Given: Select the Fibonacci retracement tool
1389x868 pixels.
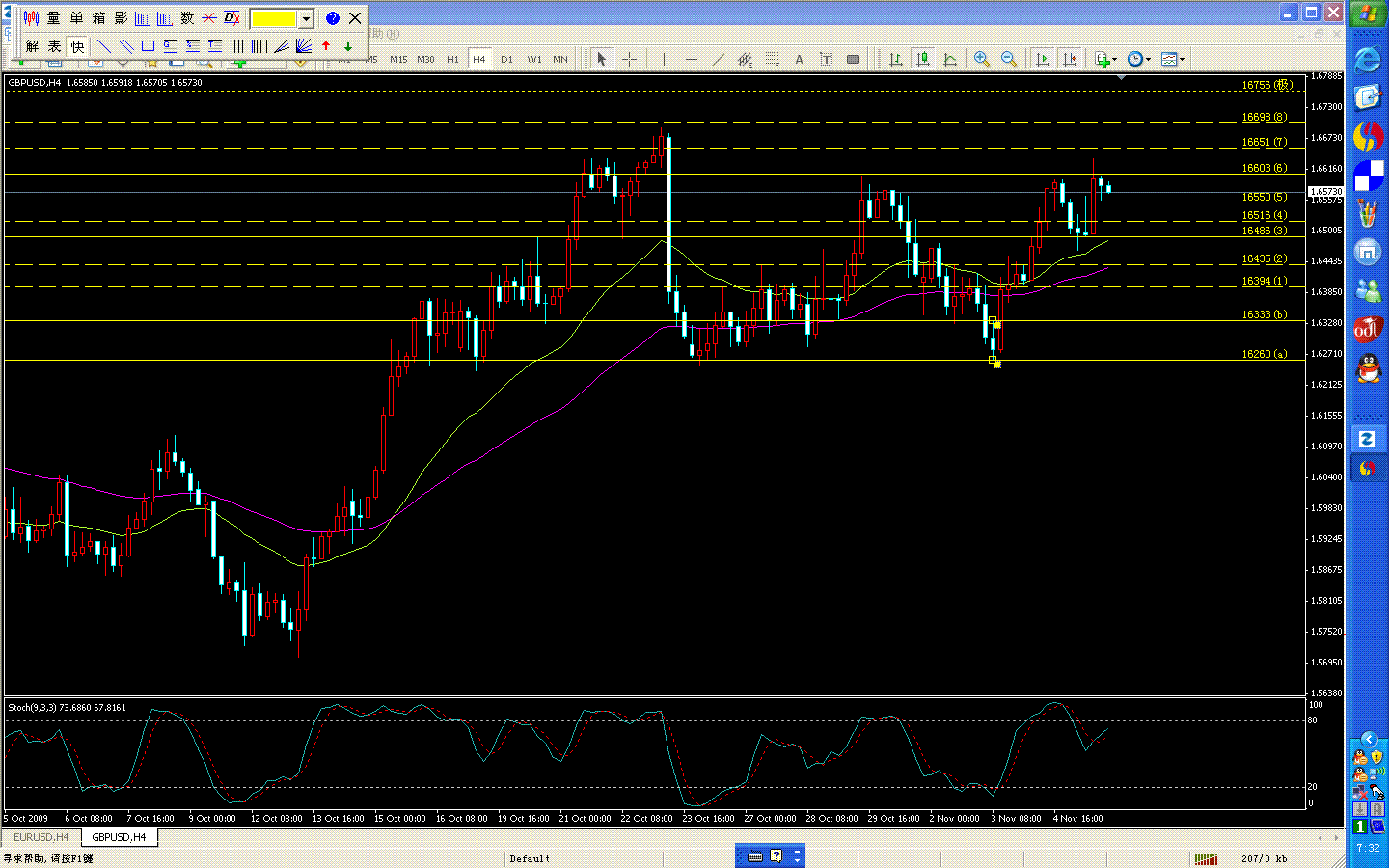Looking at the screenshot, I should pyautogui.click(x=772, y=59).
